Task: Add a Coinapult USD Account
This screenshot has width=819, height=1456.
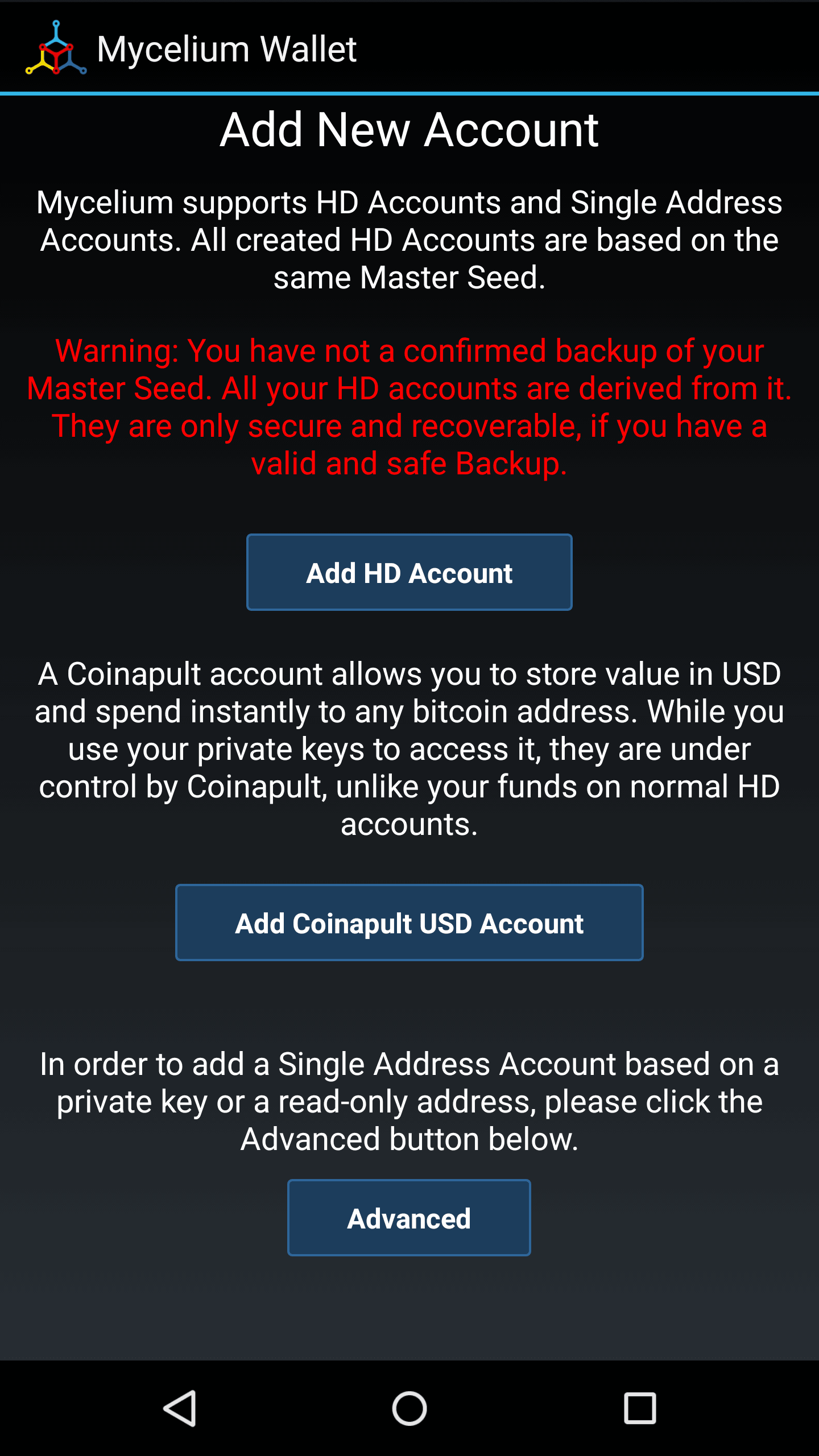Action: click(409, 923)
